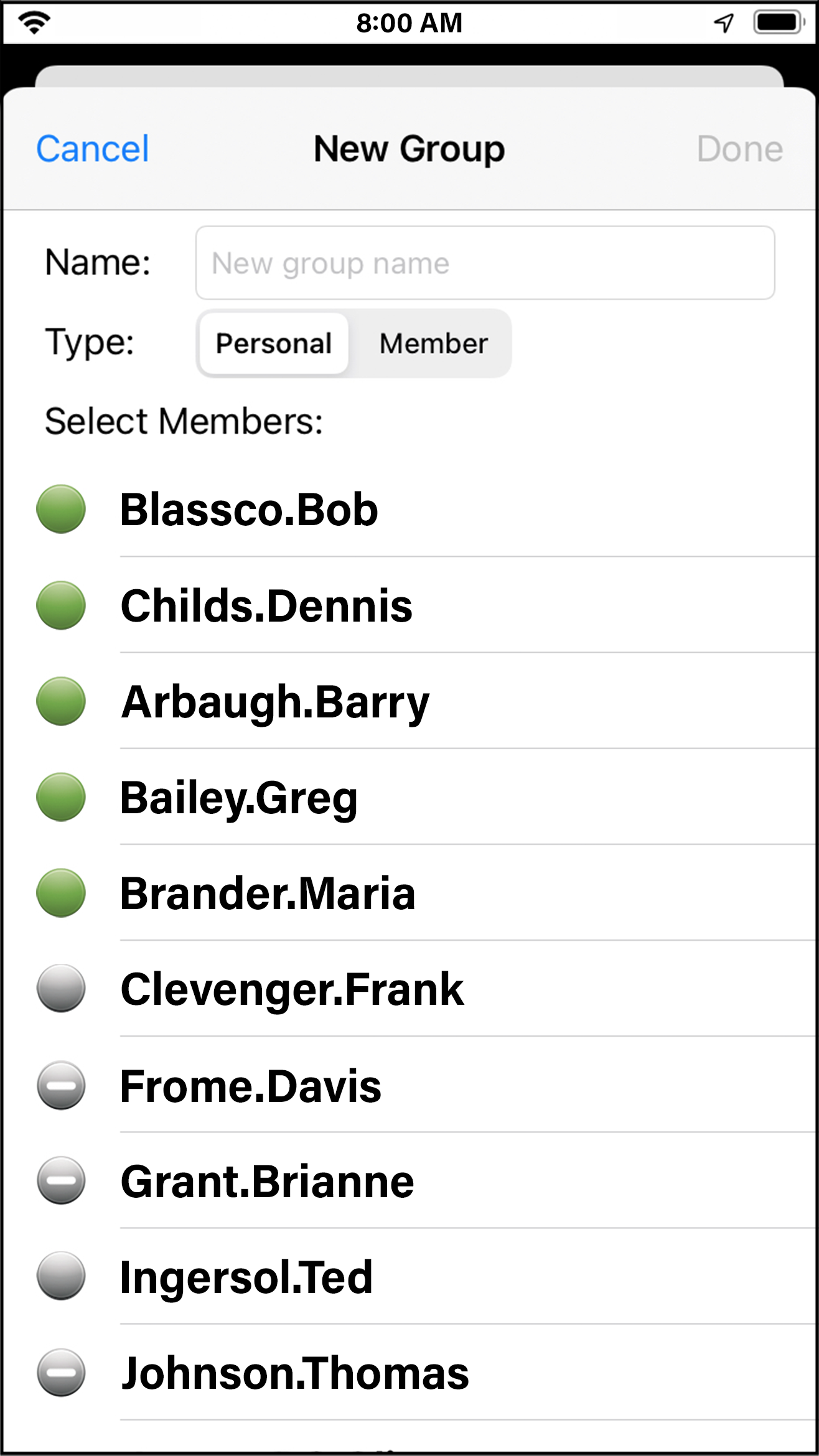Click green status dot next to Arbaugh.Barry
The image size is (819, 1456).
(61, 701)
